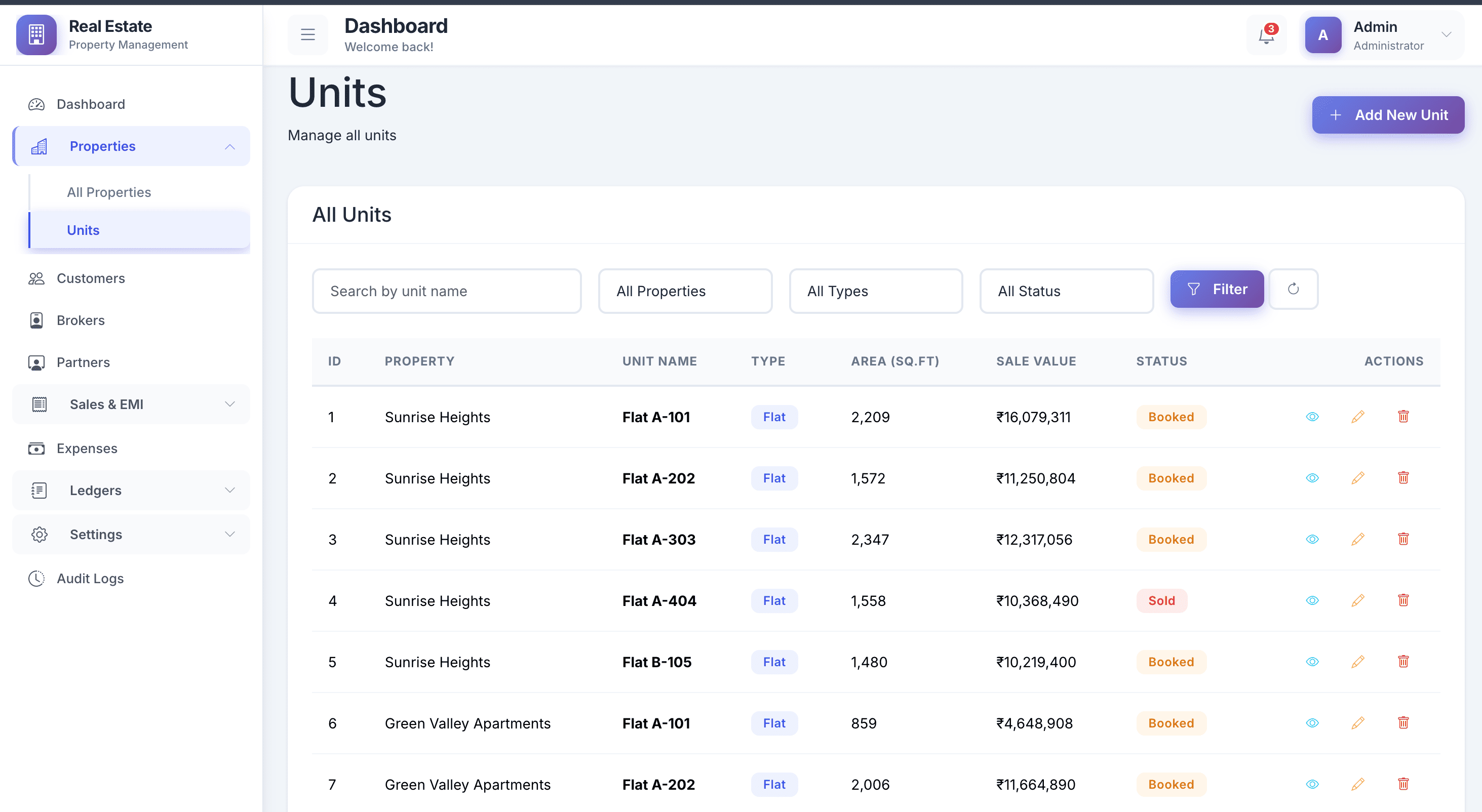Expand the Sales & EMI menu
1482x812 pixels.
tap(131, 404)
